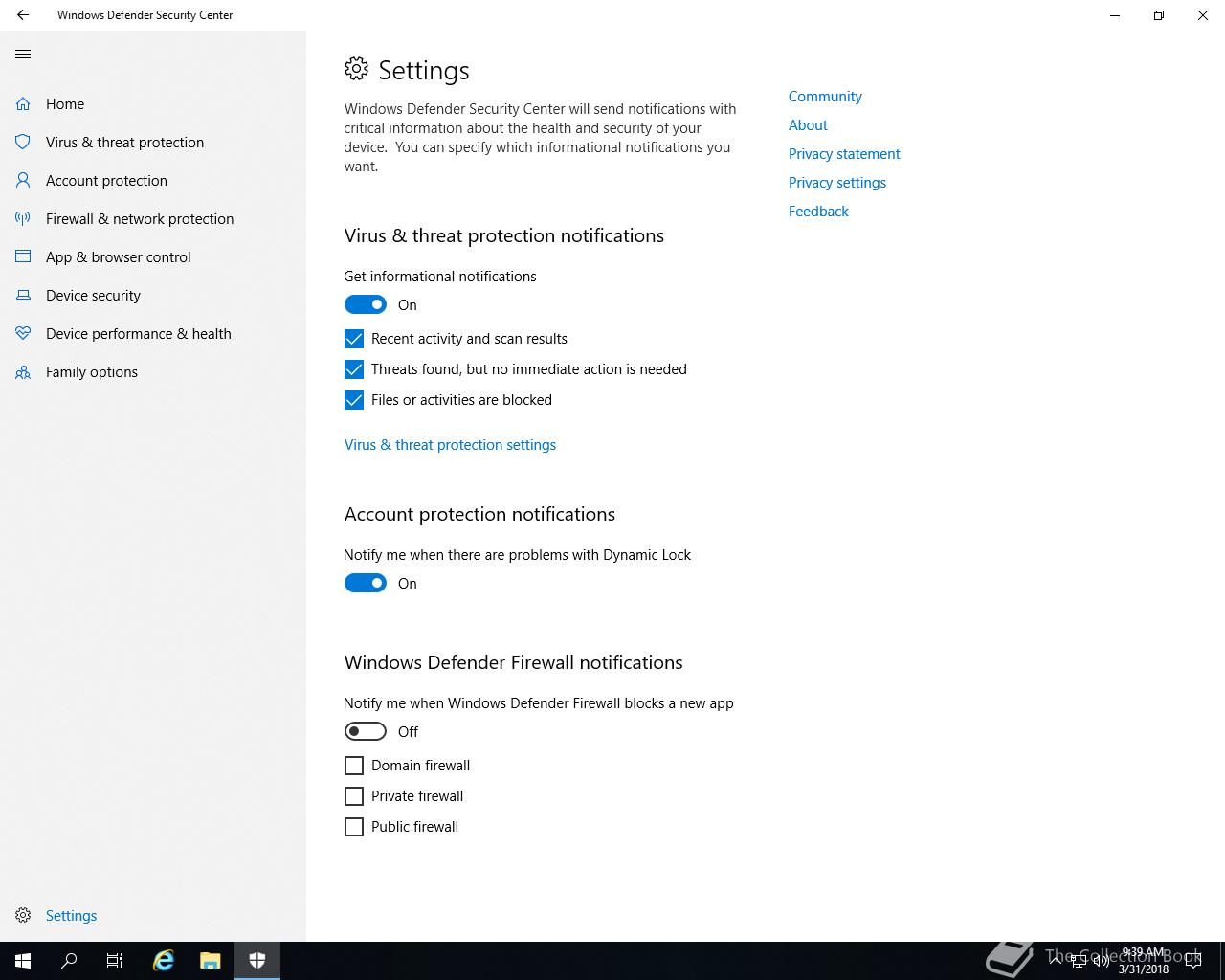Open Device performance & health page
1225x980 pixels.
click(139, 333)
